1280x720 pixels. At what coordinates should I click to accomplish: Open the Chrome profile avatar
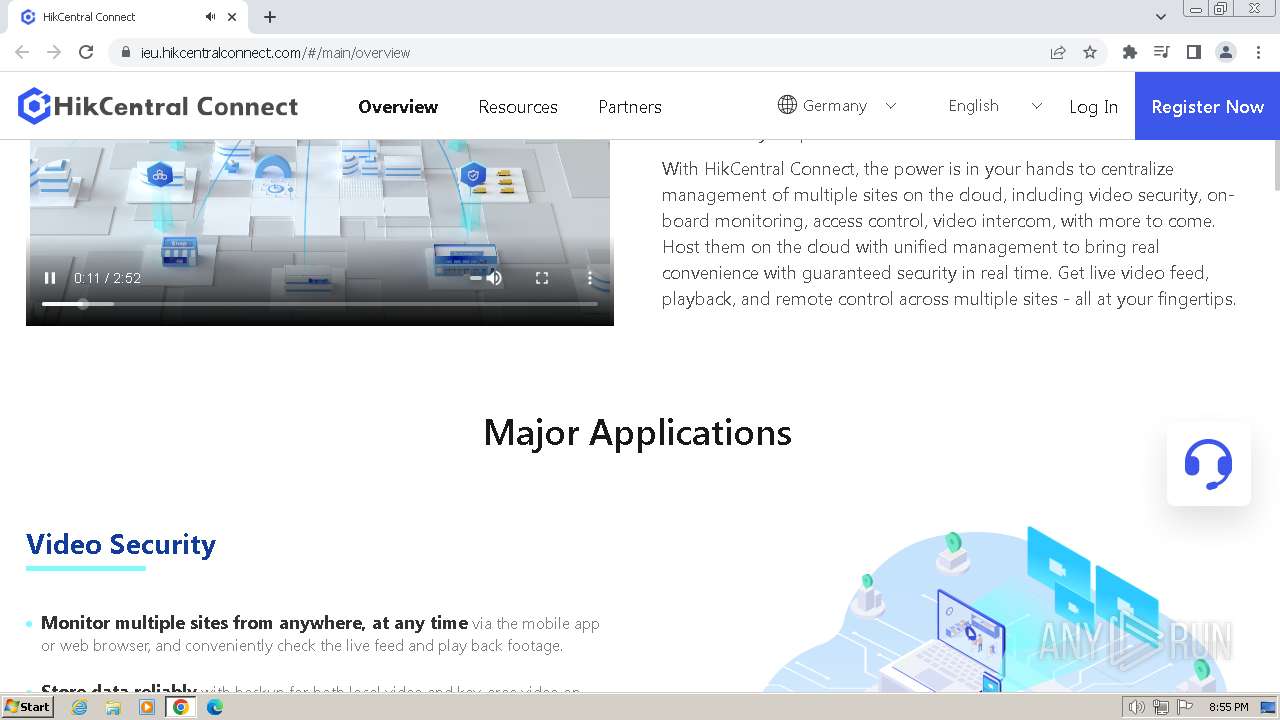(x=1226, y=52)
